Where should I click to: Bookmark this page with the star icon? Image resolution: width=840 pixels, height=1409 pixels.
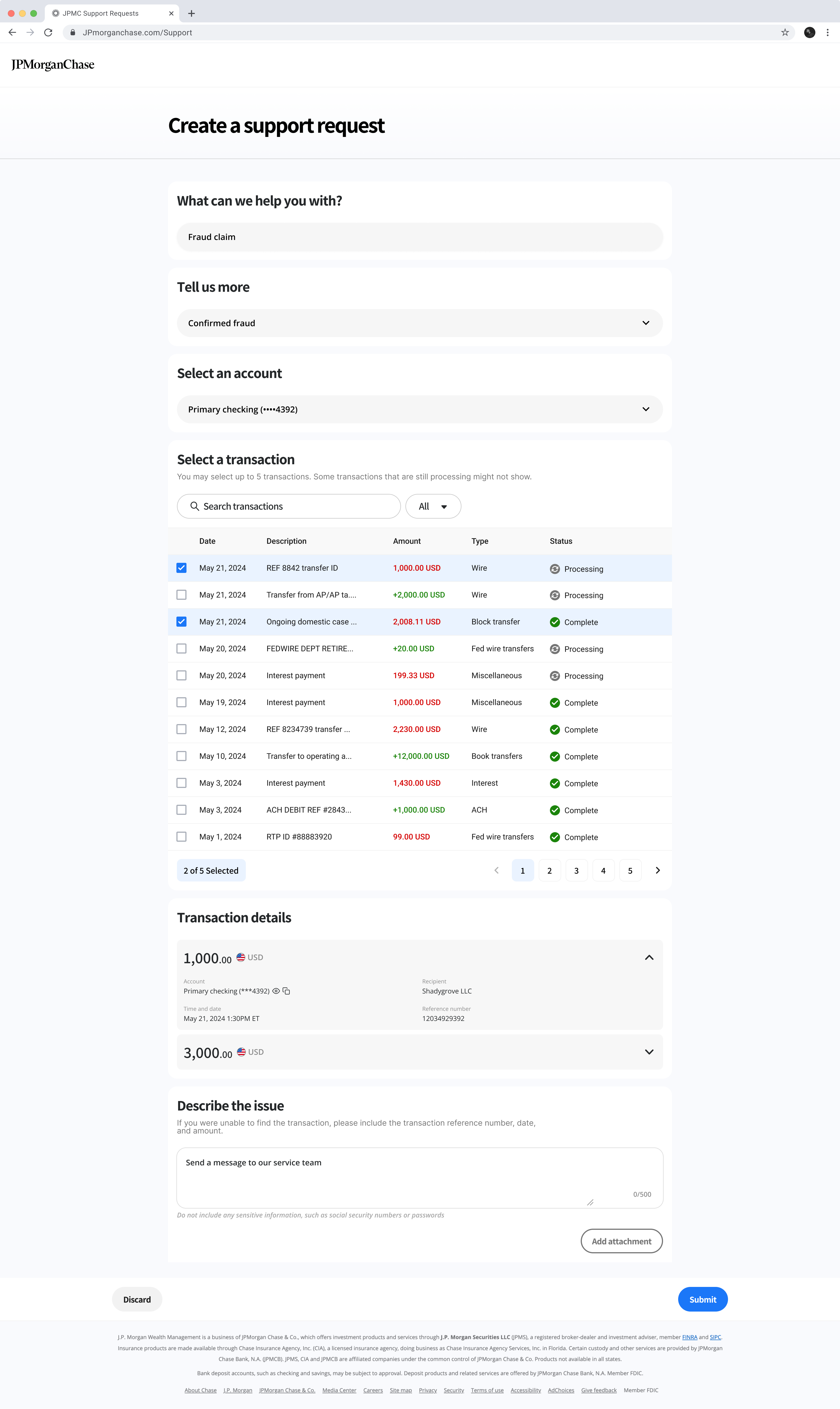tap(785, 33)
